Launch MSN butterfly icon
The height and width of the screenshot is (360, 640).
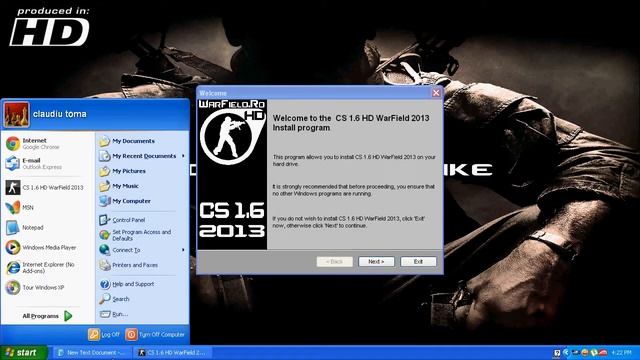13,207
